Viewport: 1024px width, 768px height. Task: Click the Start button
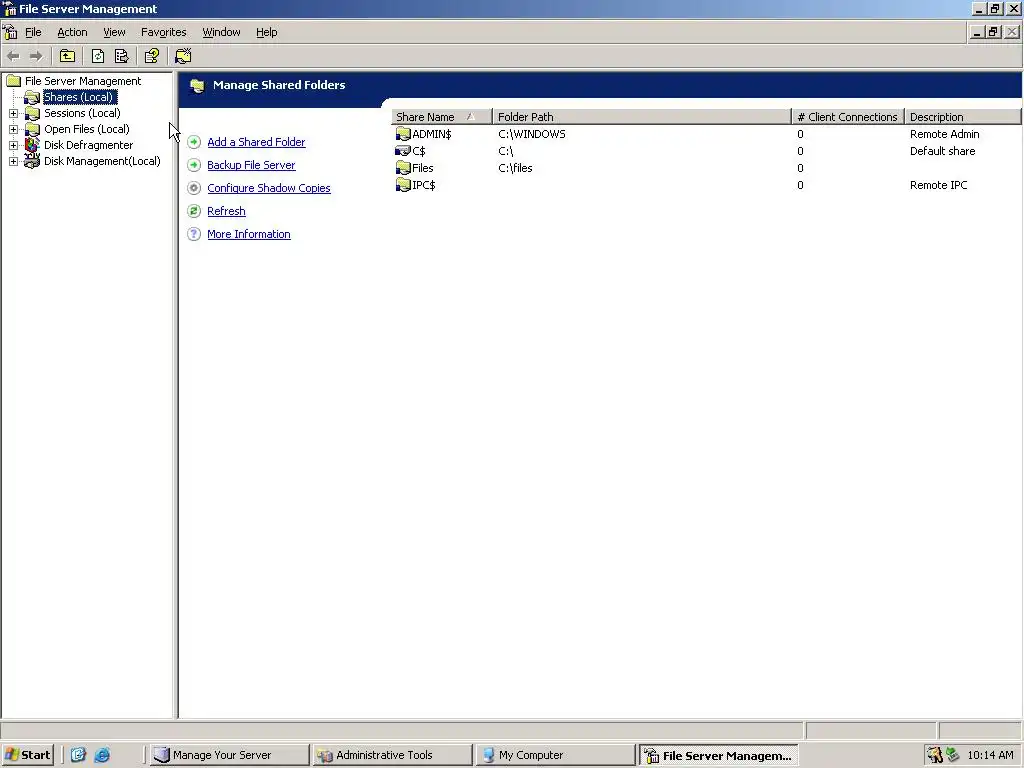pyautogui.click(x=27, y=755)
